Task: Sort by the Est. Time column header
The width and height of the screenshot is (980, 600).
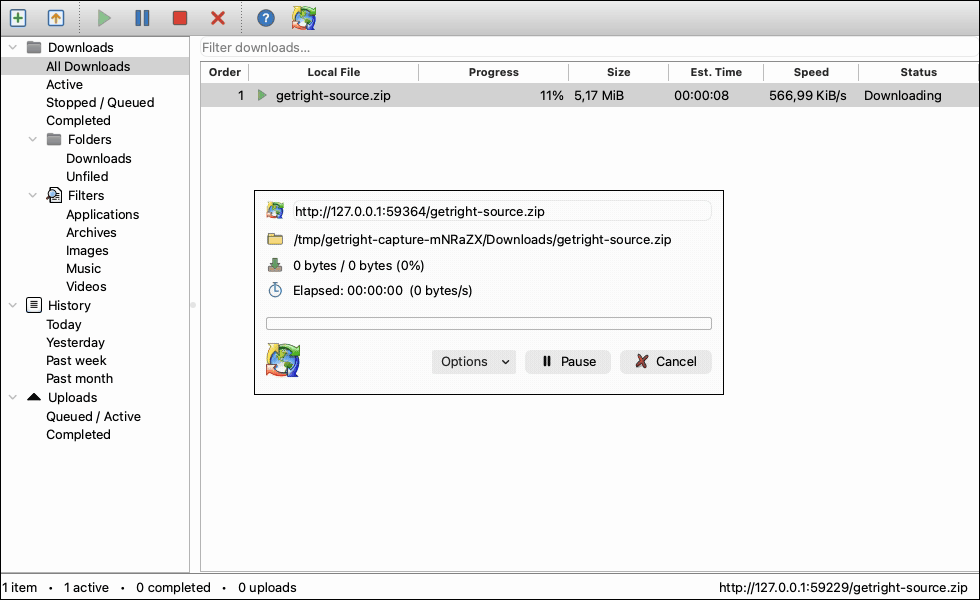Action: 716,72
